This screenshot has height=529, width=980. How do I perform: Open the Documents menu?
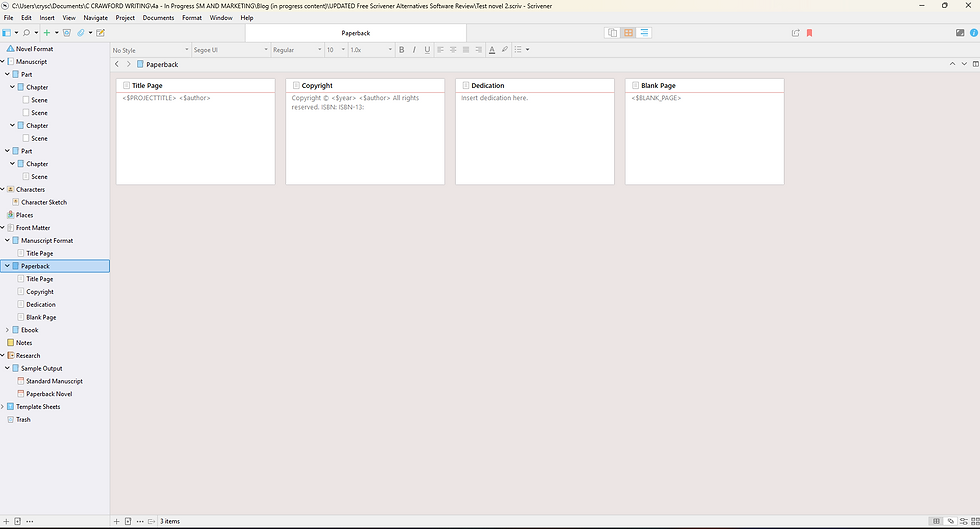tap(158, 18)
